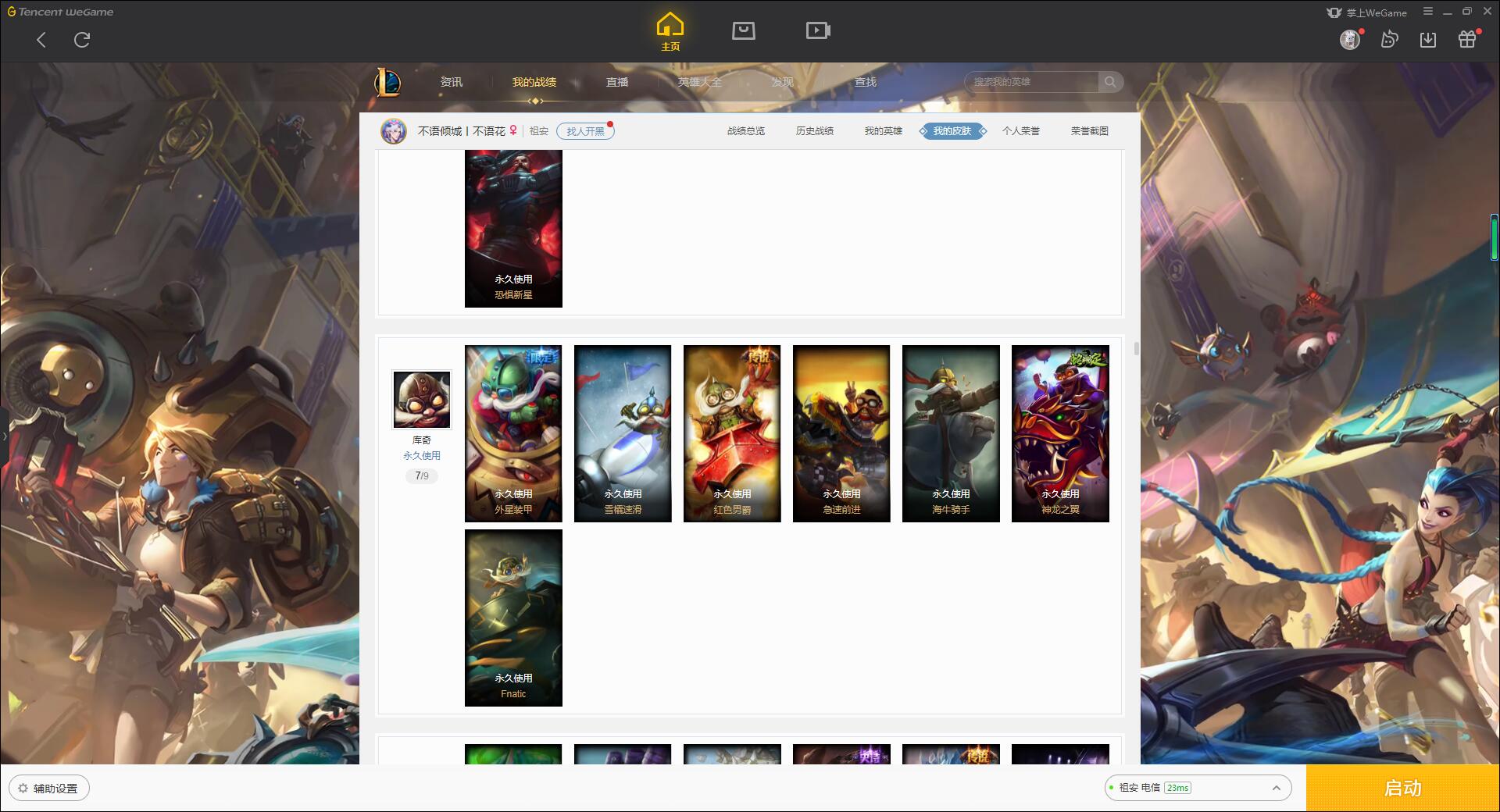Screen dimensions: 1500x812
Task: Click the 7/9 skin count badge
Action: pyautogui.click(x=421, y=475)
